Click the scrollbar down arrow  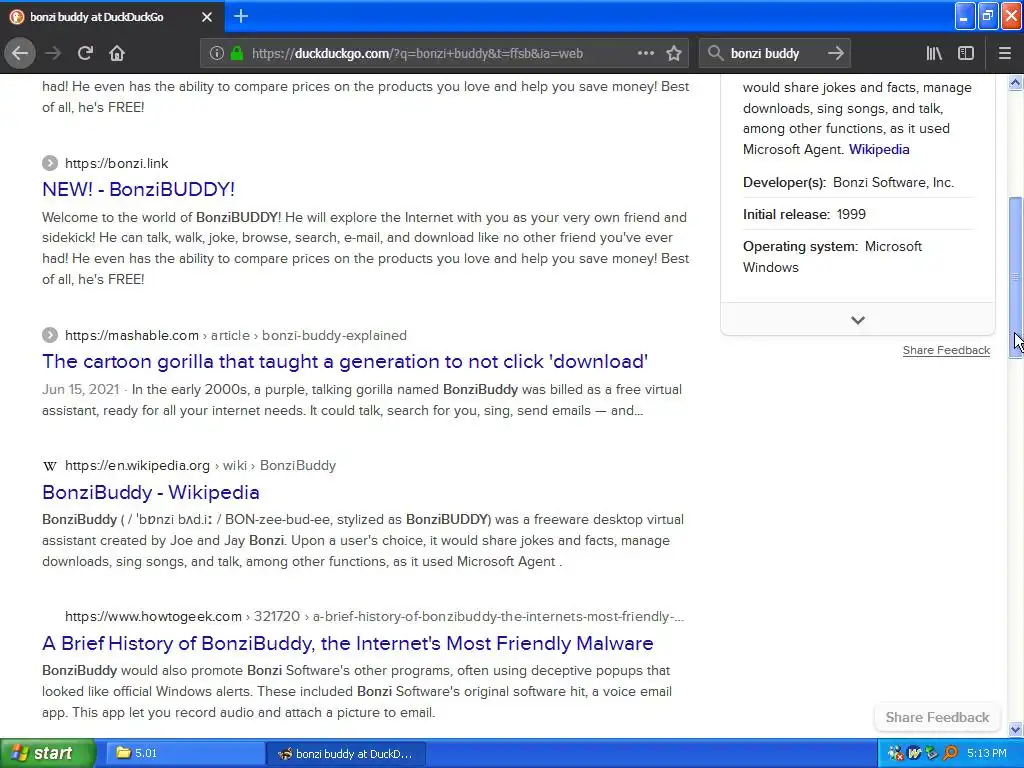(x=1015, y=729)
